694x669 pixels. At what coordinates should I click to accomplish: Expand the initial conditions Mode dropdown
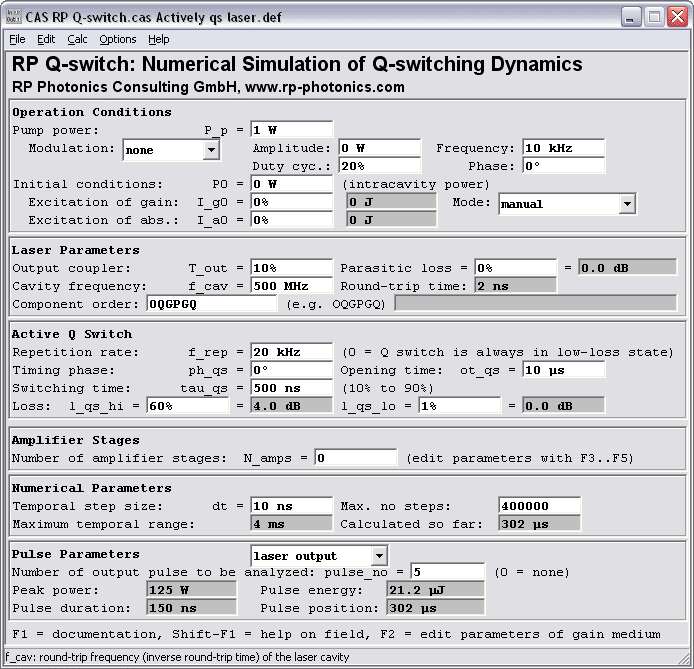[x=627, y=204]
